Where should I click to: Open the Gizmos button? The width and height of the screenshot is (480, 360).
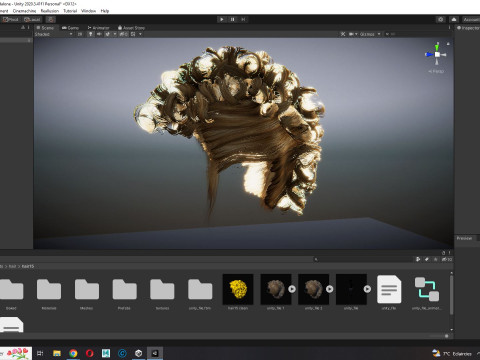pos(367,34)
